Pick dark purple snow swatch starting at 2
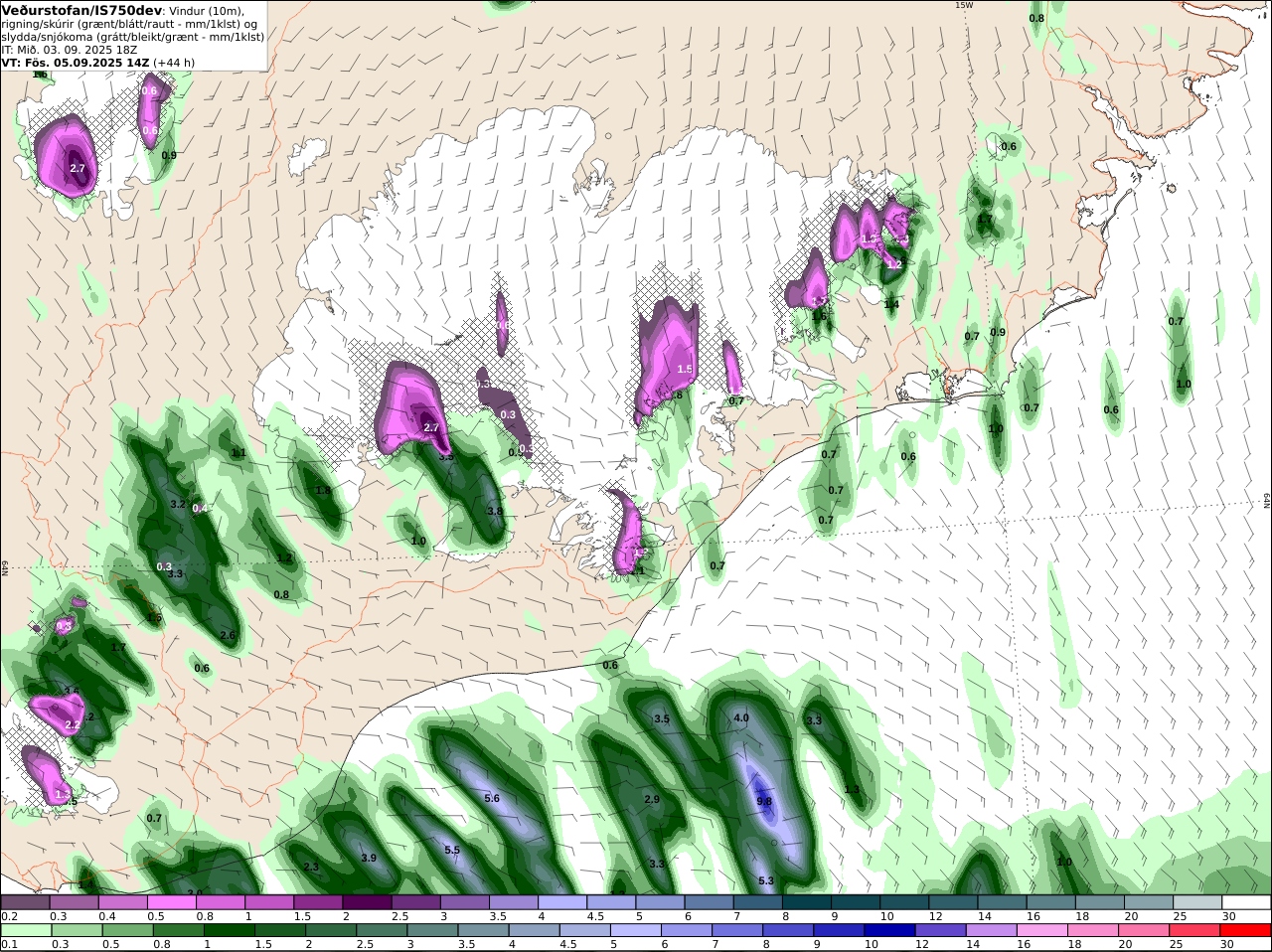1272x952 pixels. [x=367, y=902]
